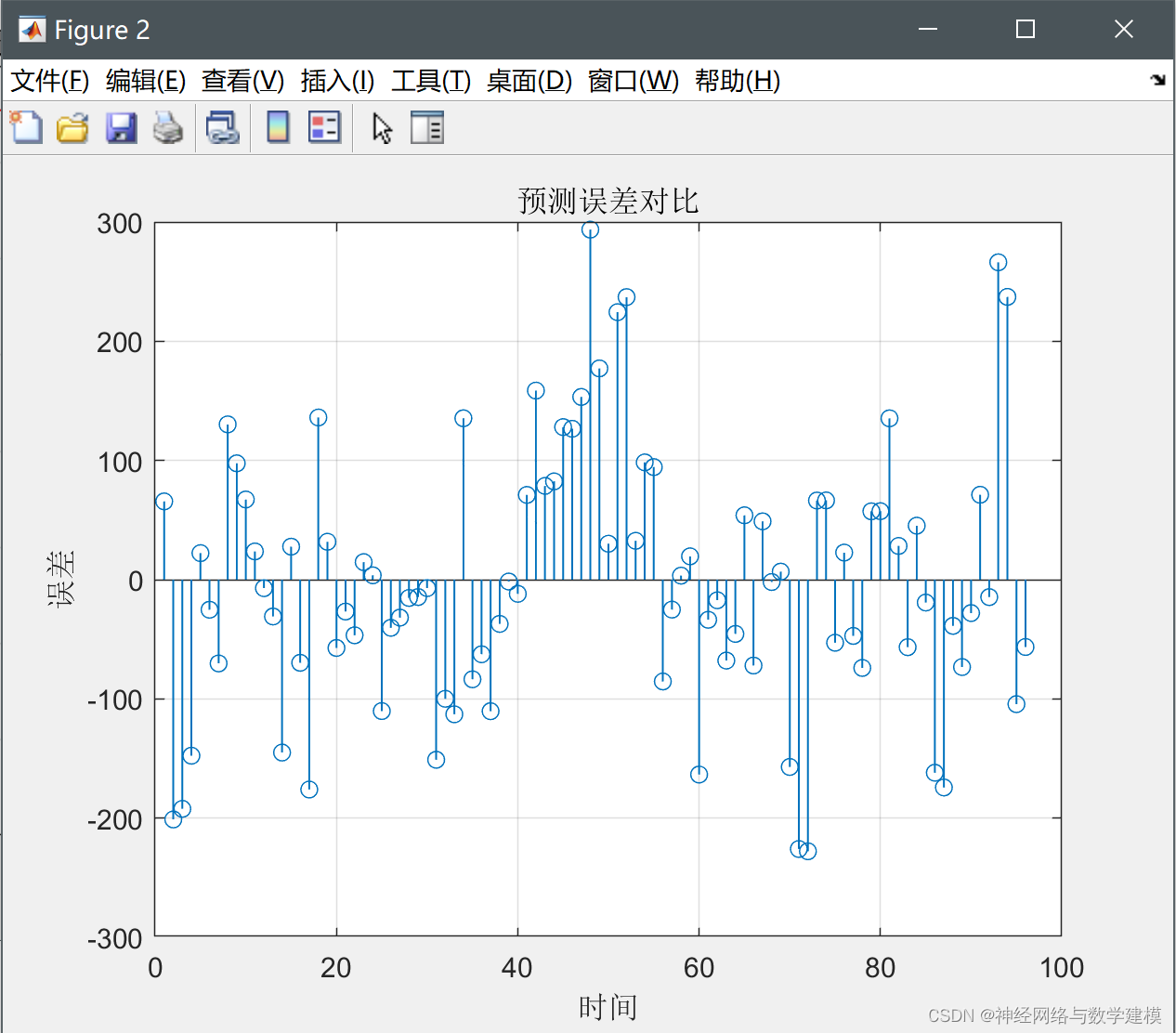Maximize the Figure 2 window
1176x1033 pixels.
[x=1025, y=30]
